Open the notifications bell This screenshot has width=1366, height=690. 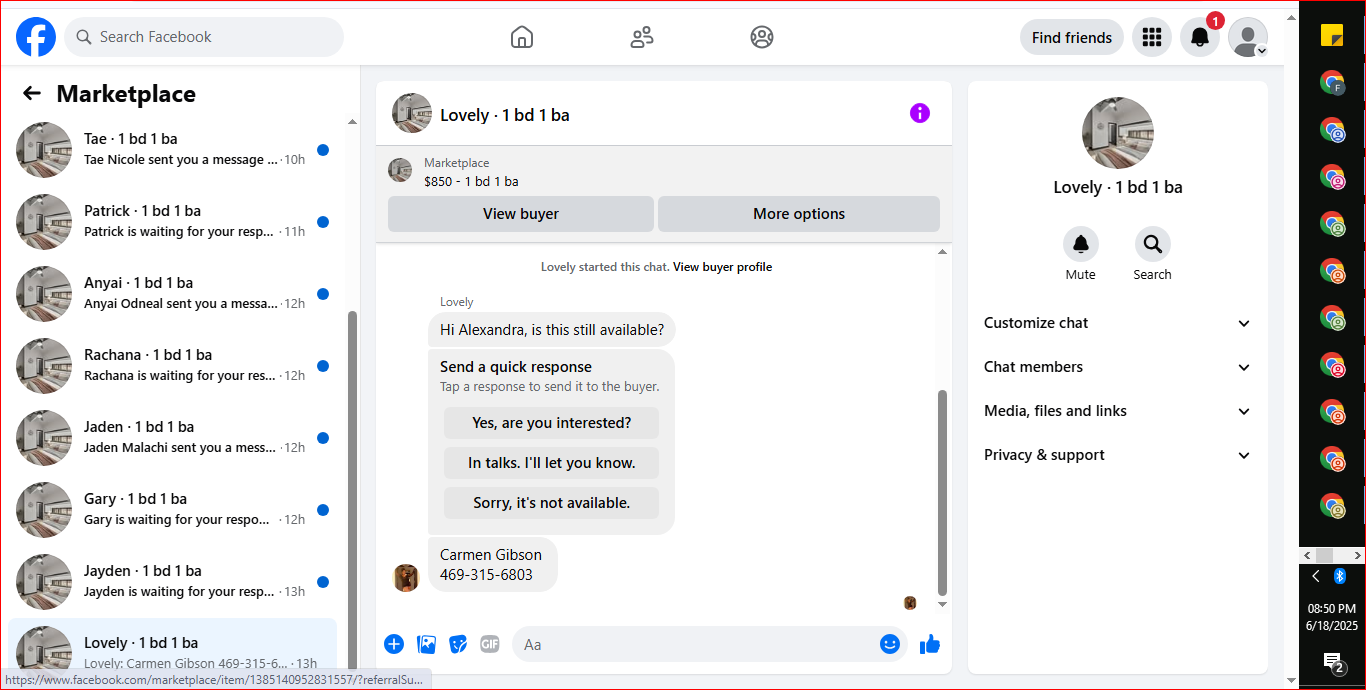pos(1200,37)
